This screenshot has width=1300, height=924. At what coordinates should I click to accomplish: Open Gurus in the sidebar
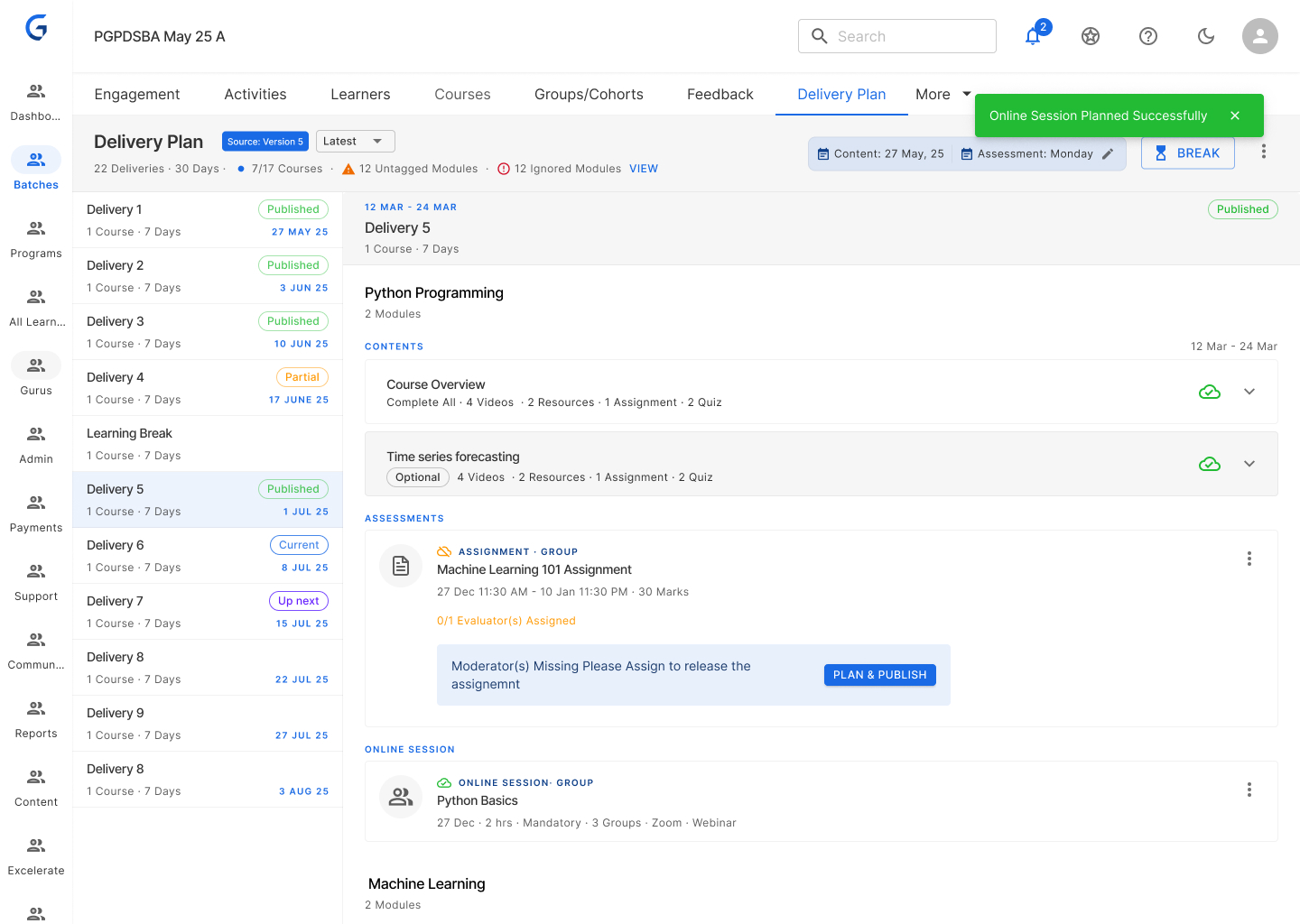pos(36,376)
